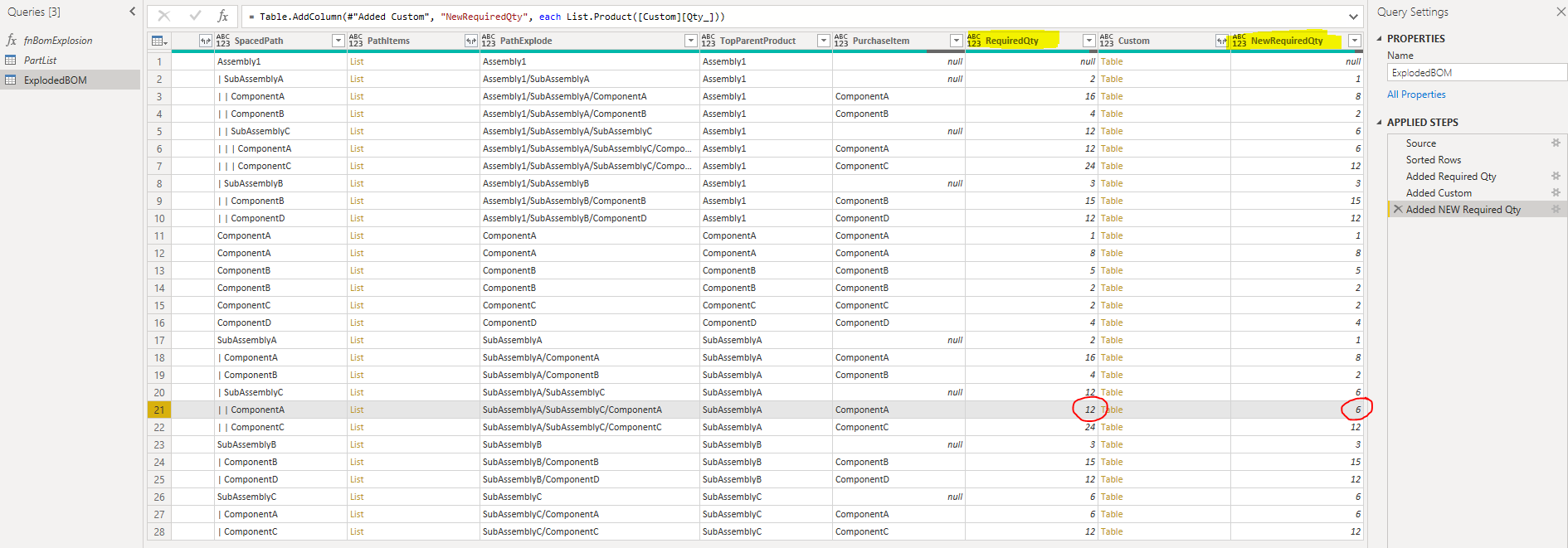Click the PurchaseItem column data type icon
Image resolution: width=1568 pixels, height=548 pixels.
click(x=840, y=41)
